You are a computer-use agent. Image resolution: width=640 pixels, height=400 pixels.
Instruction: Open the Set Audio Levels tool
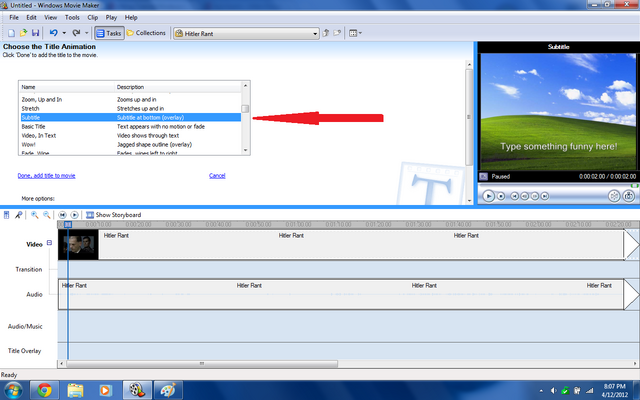pyautogui.click(x=7, y=215)
